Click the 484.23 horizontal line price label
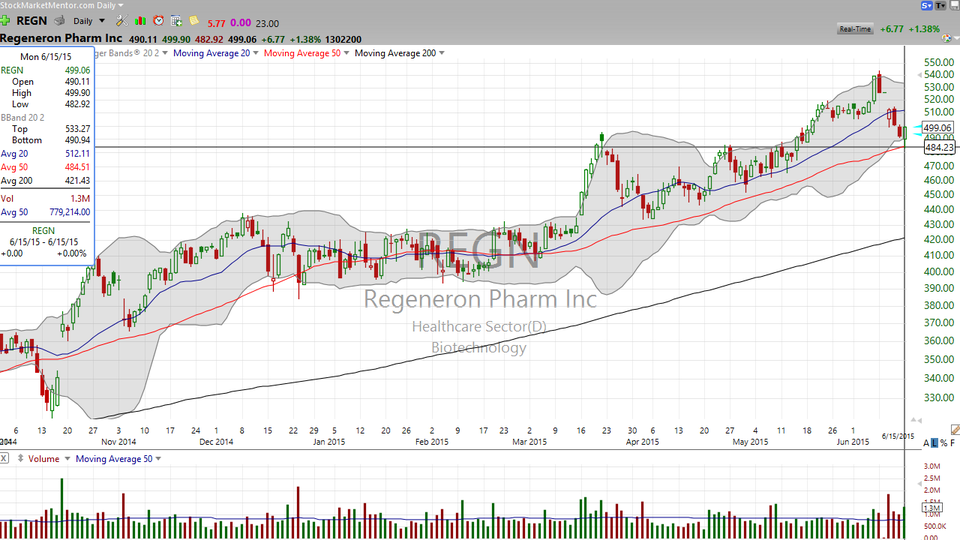960x540 pixels. coord(939,148)
